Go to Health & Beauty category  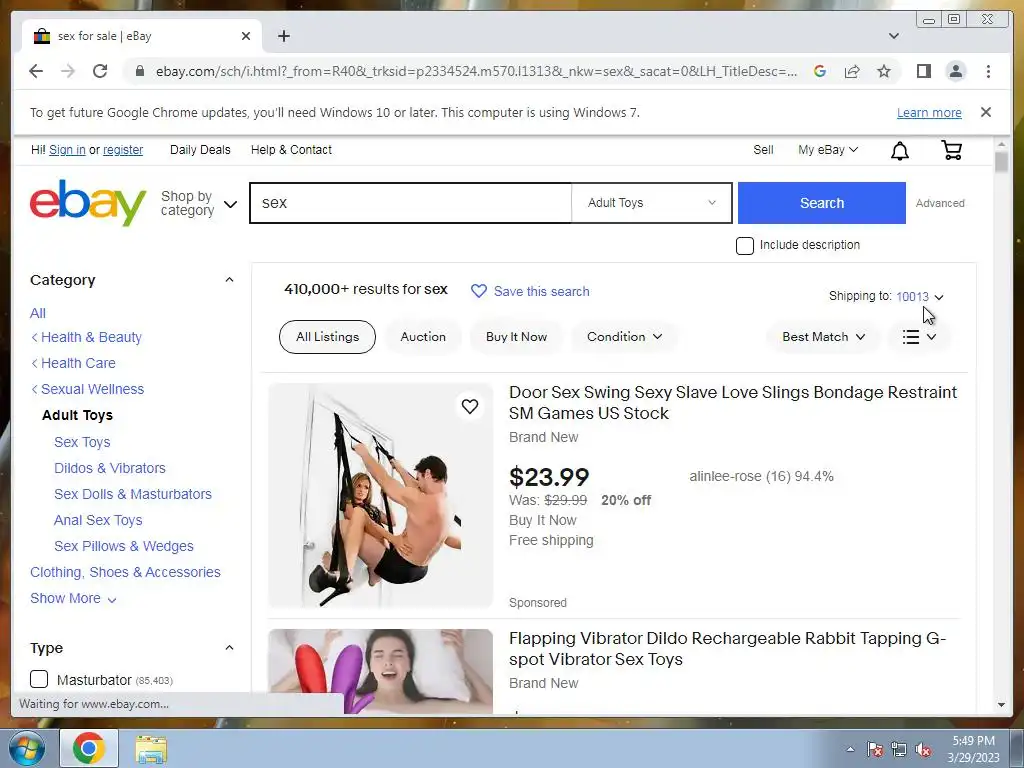(x=91, y=337)
